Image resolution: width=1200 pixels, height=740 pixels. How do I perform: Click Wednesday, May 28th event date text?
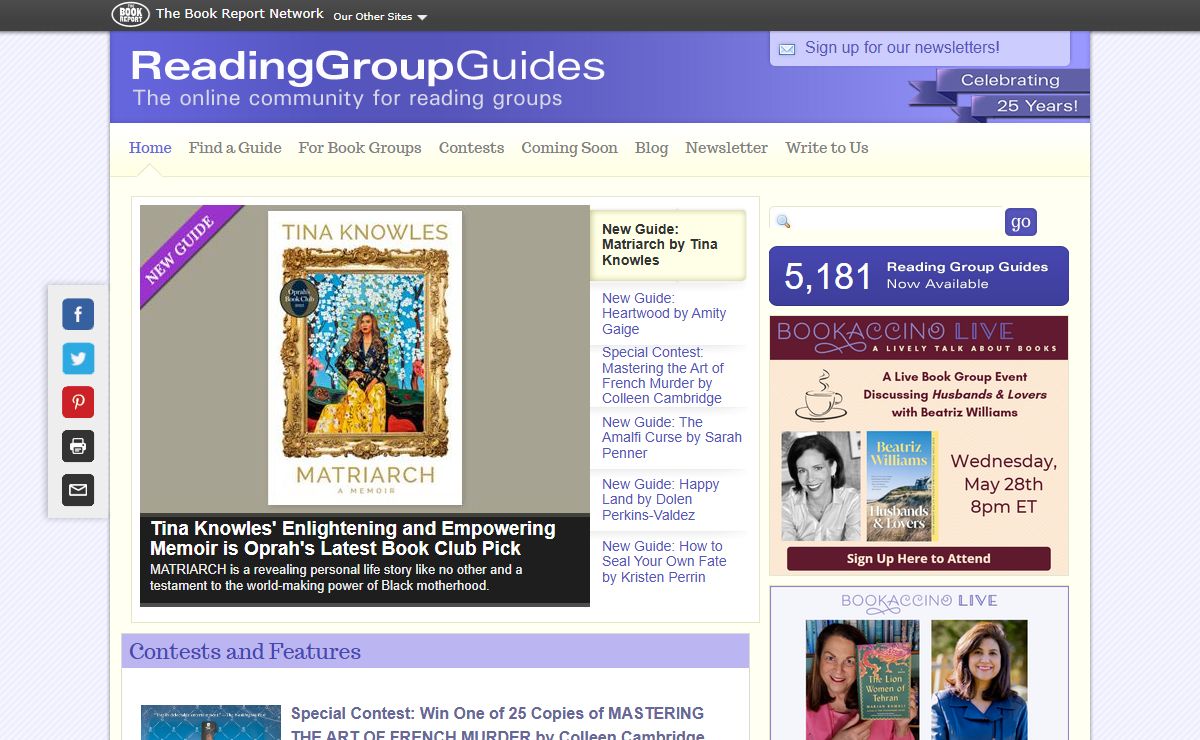pos(1003,484)
